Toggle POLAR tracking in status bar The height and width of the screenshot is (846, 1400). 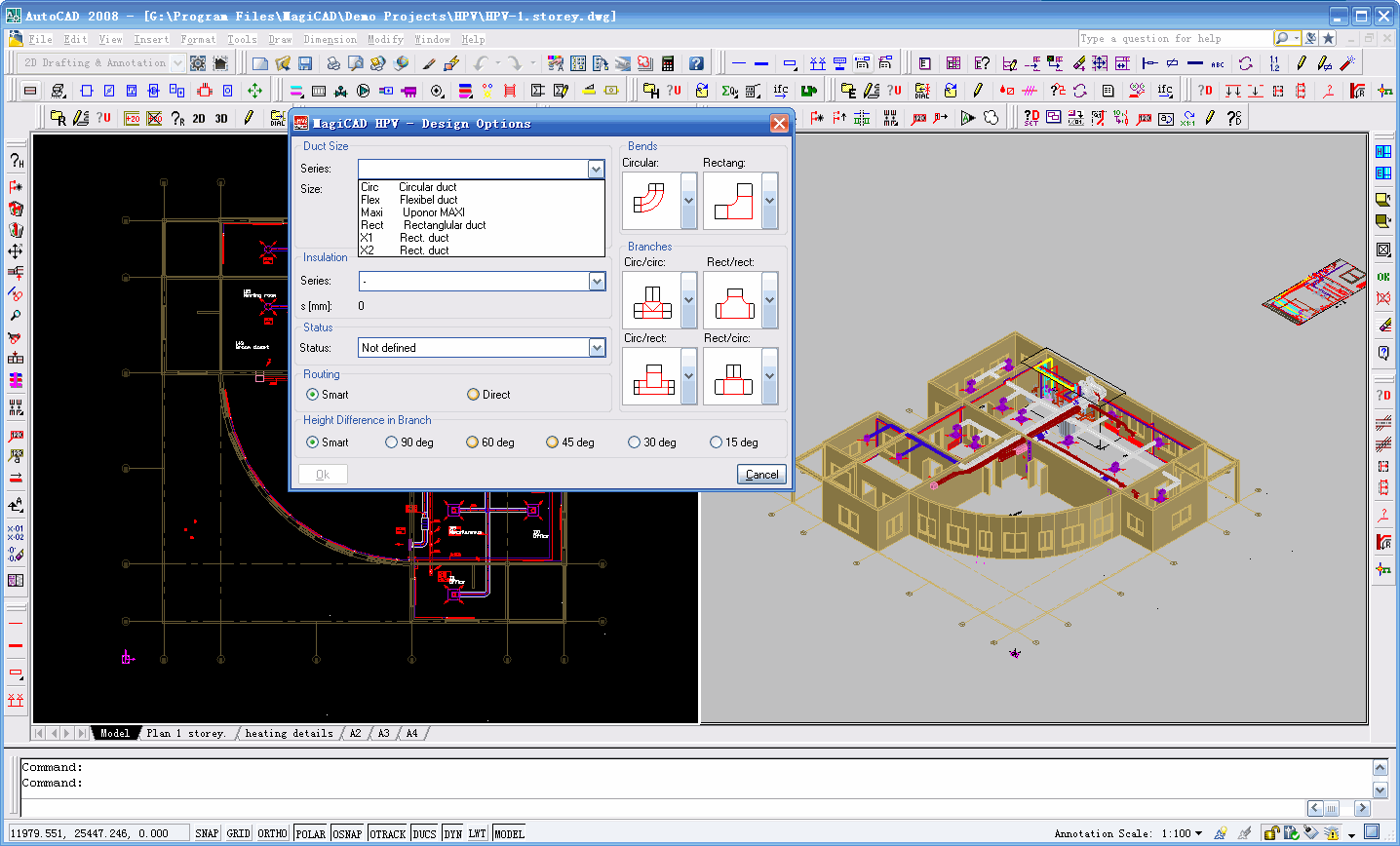coord(310,833)
